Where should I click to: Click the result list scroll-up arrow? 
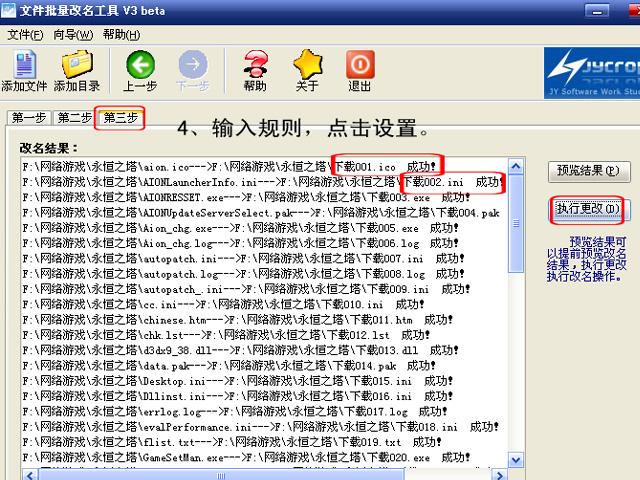[x=516, y=166]
